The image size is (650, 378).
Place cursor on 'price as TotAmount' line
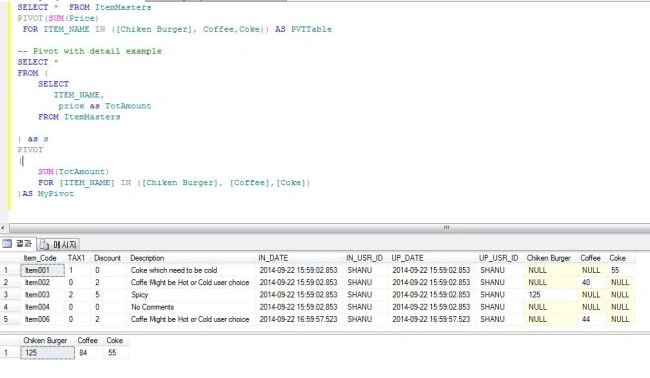(104, 106)
